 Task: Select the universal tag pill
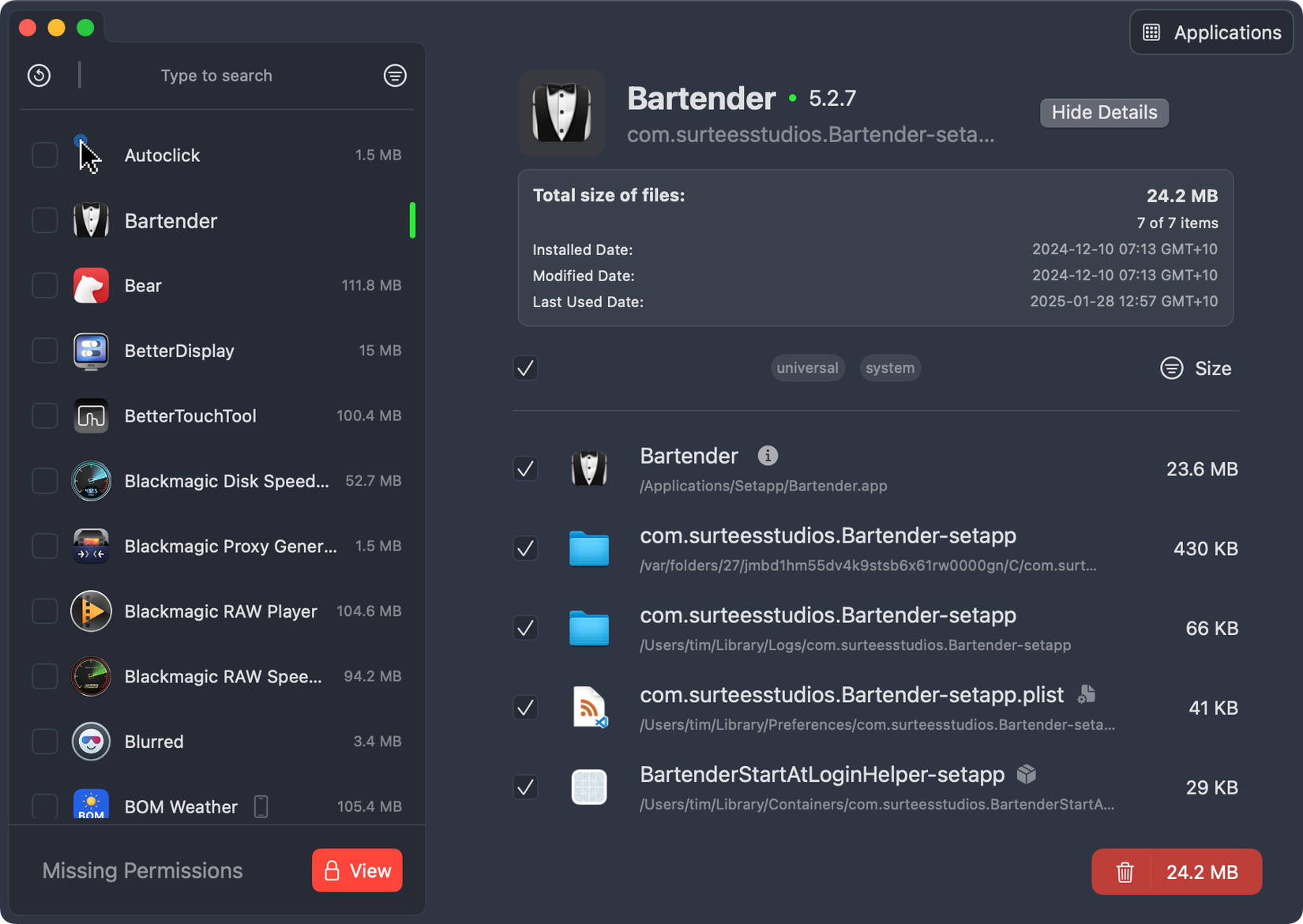click(x=807, y=368)
